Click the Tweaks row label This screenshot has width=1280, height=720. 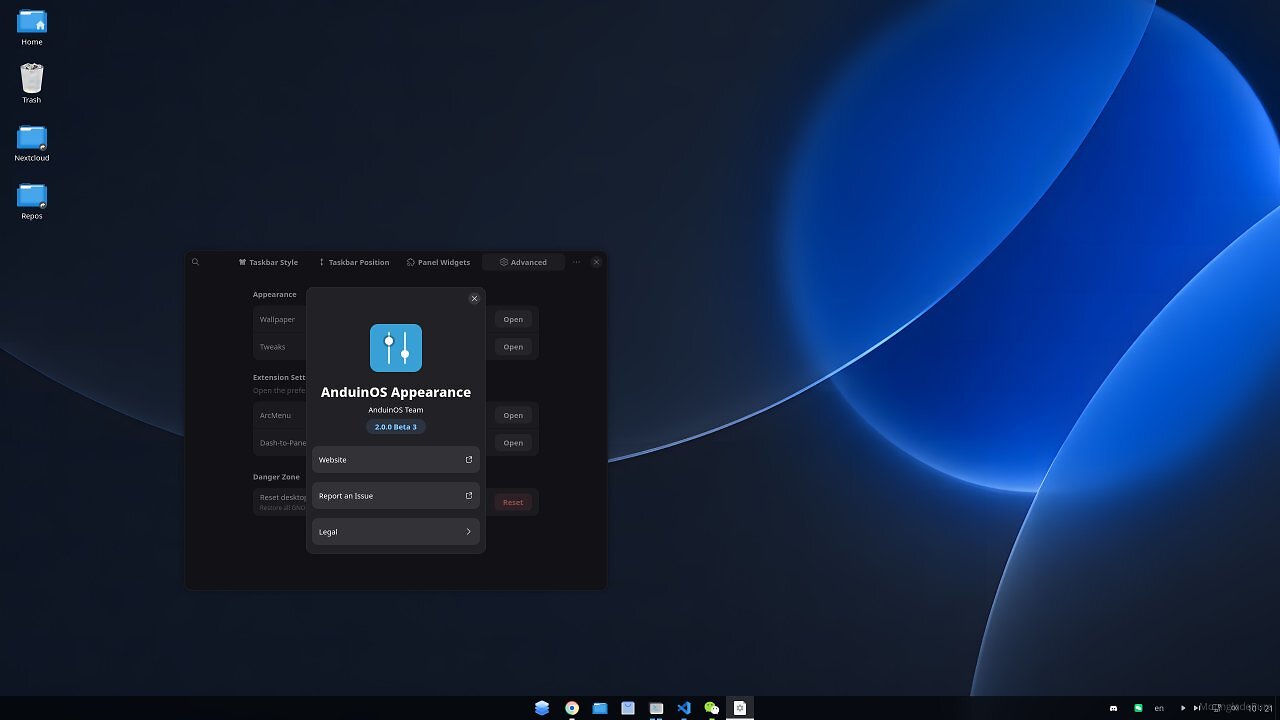tap(272, 347)
